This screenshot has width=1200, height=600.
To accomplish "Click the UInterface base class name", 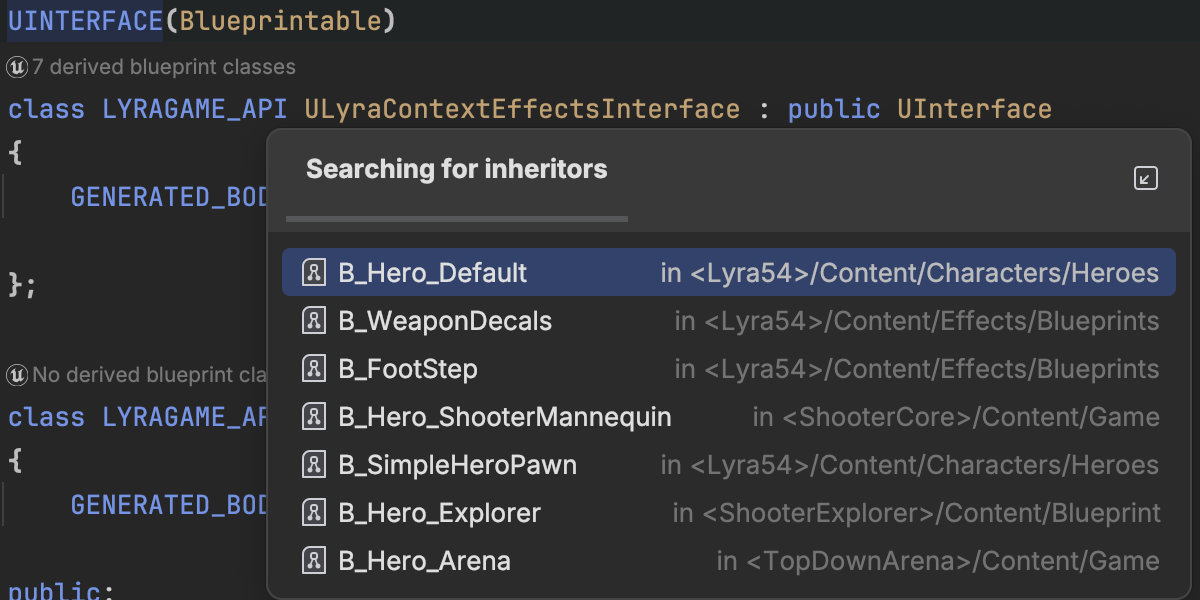I will 973,108.
